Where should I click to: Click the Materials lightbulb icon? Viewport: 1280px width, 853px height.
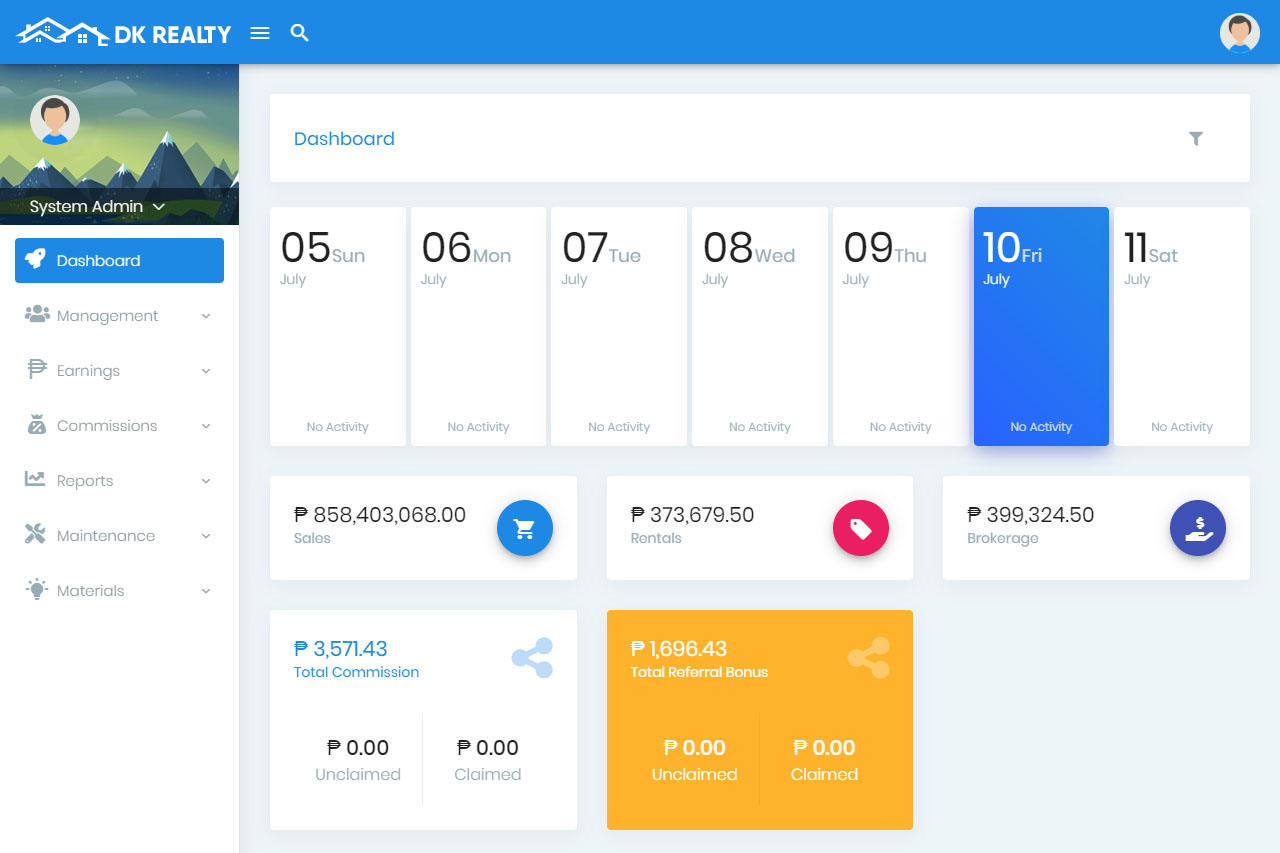[x=37, y=589]
